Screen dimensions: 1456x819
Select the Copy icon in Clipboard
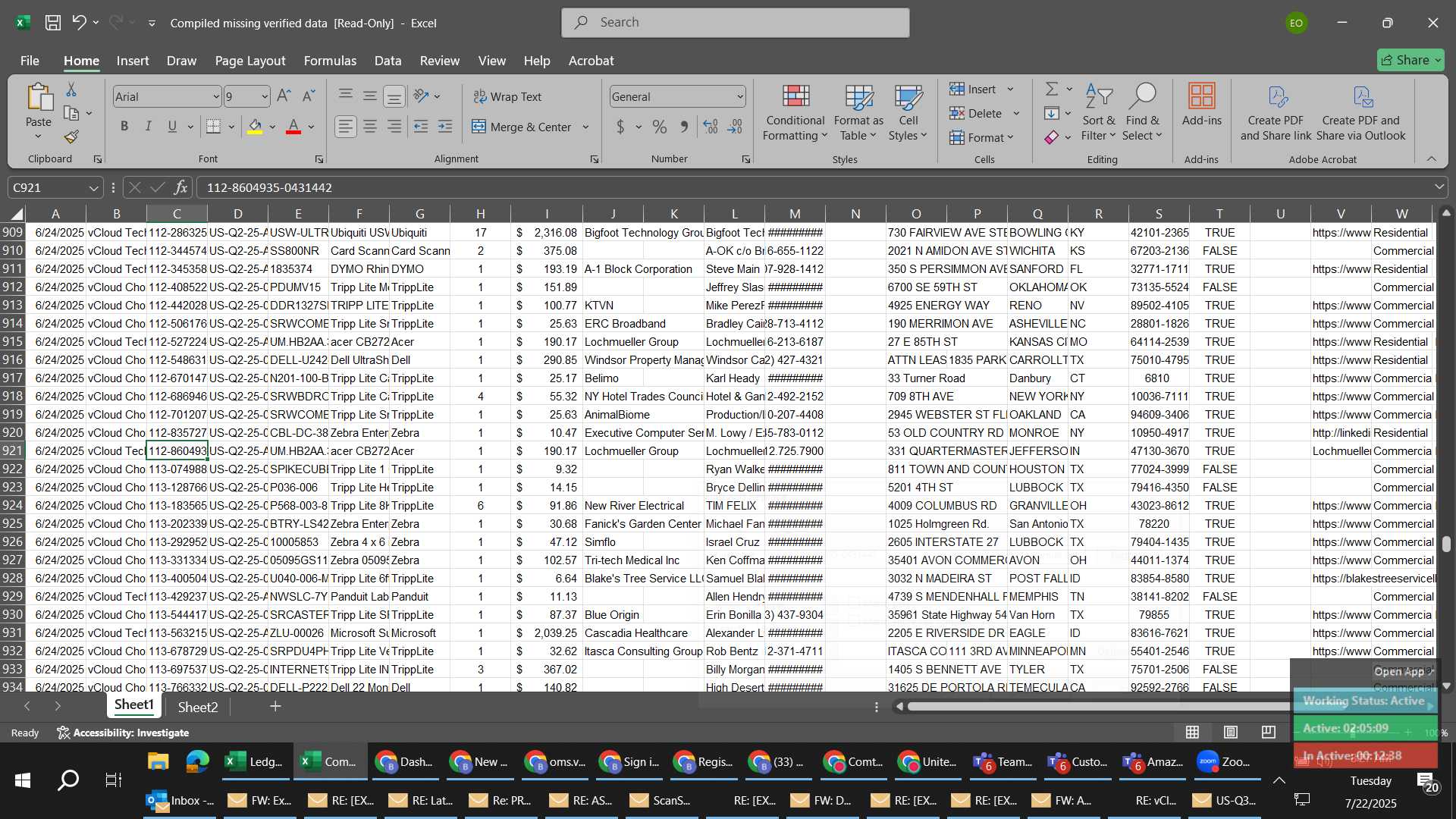[x=71, y=114]
